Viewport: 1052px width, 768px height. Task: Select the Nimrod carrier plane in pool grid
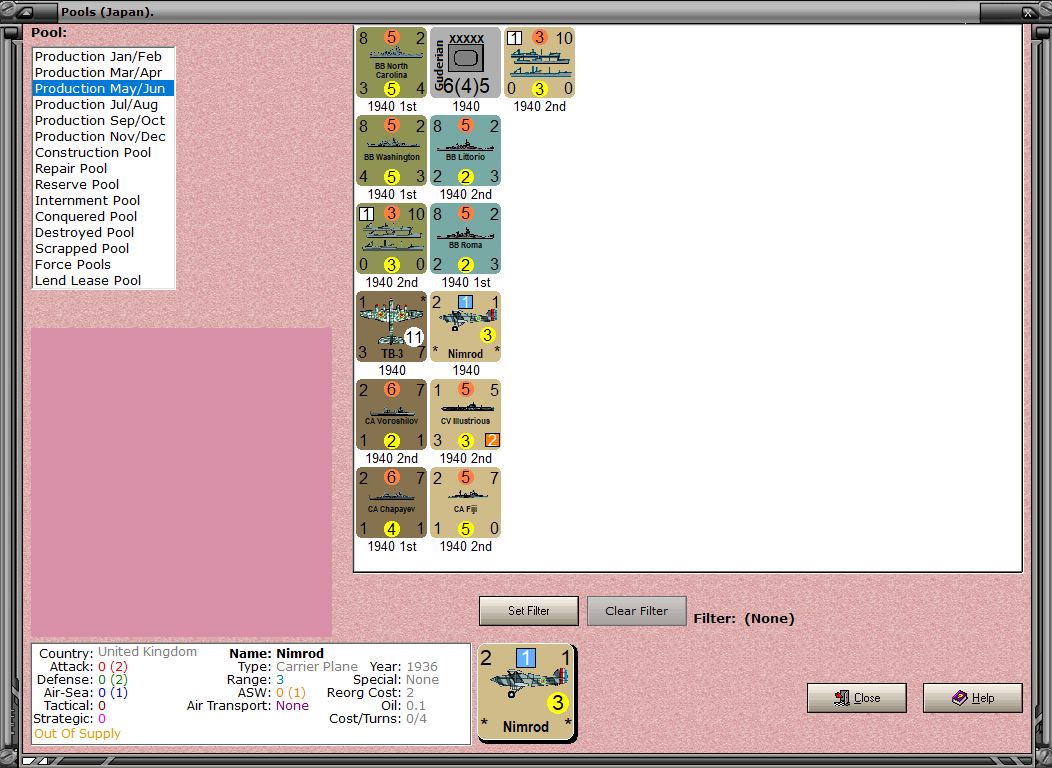(x=466, y=327)
